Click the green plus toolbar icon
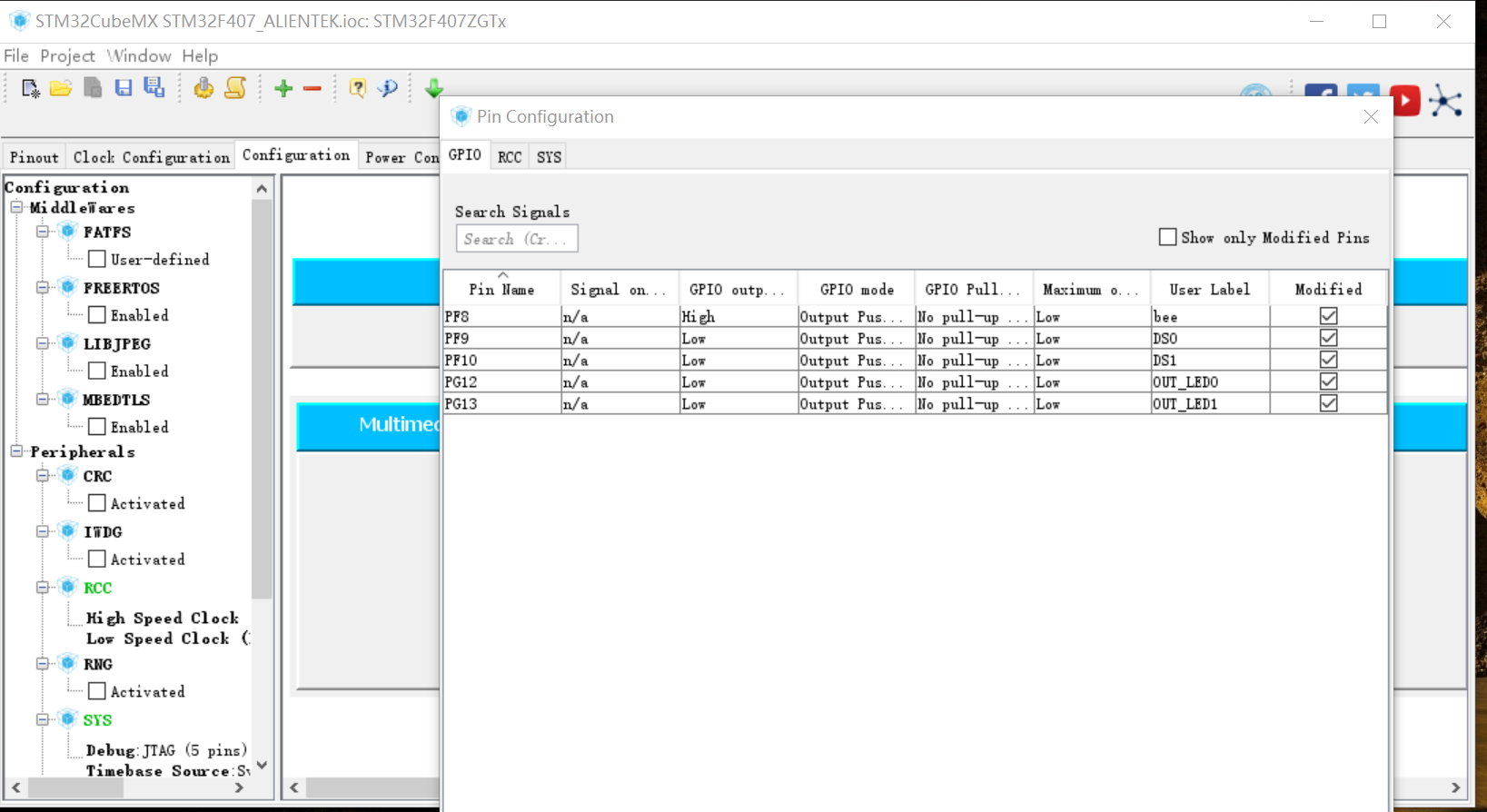 [x=283, y=88]
